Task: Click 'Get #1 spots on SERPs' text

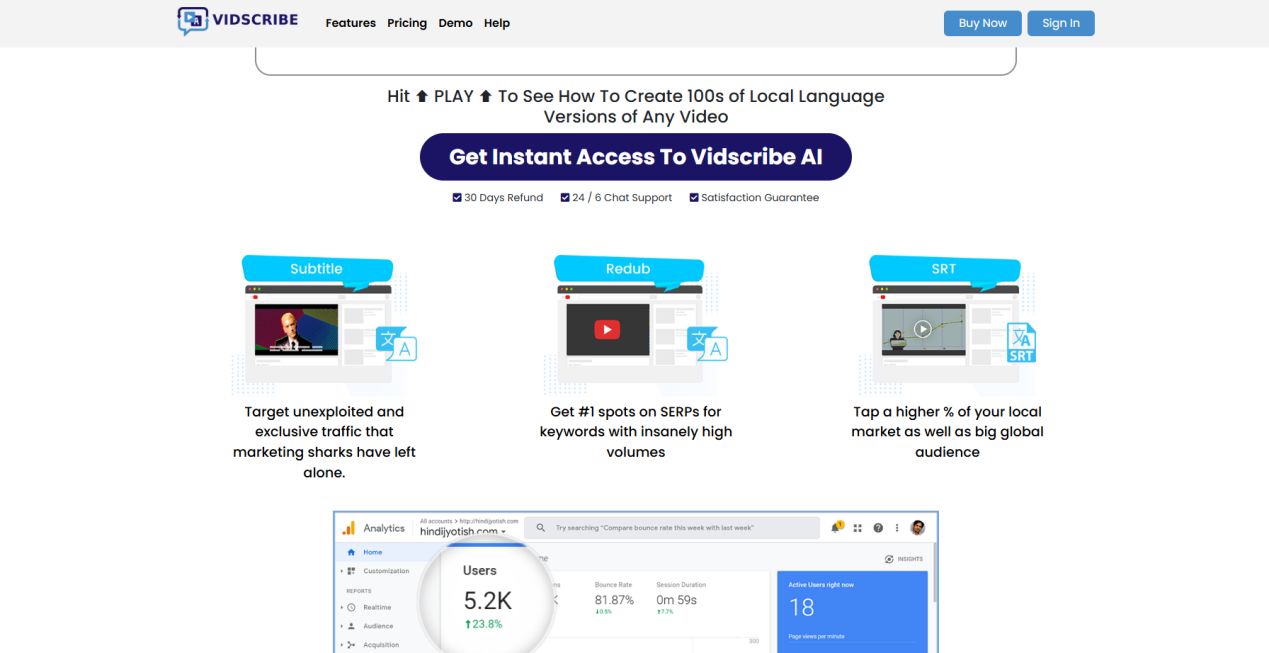Action: tap(636, 432)
